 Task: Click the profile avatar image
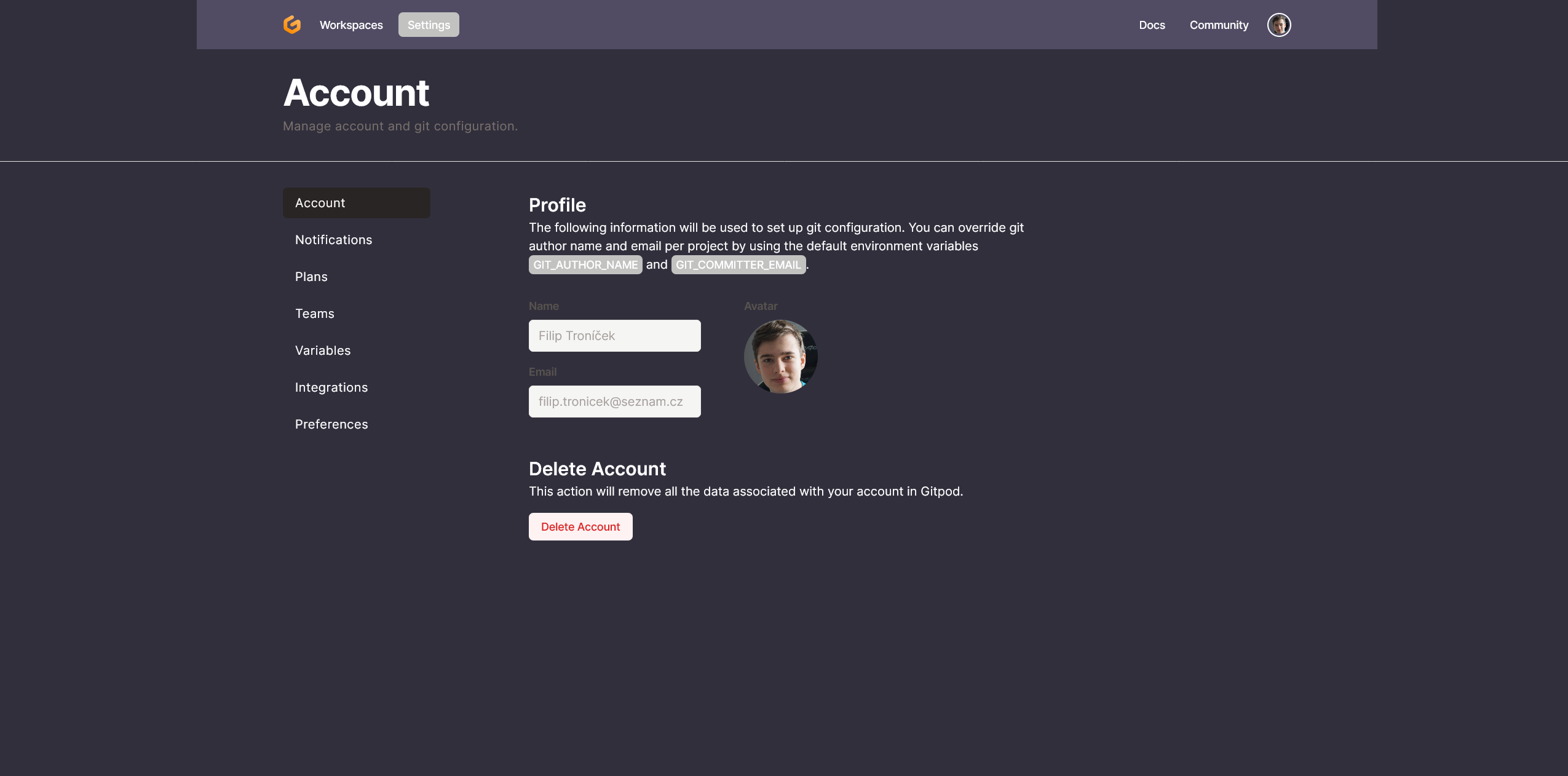780,357
